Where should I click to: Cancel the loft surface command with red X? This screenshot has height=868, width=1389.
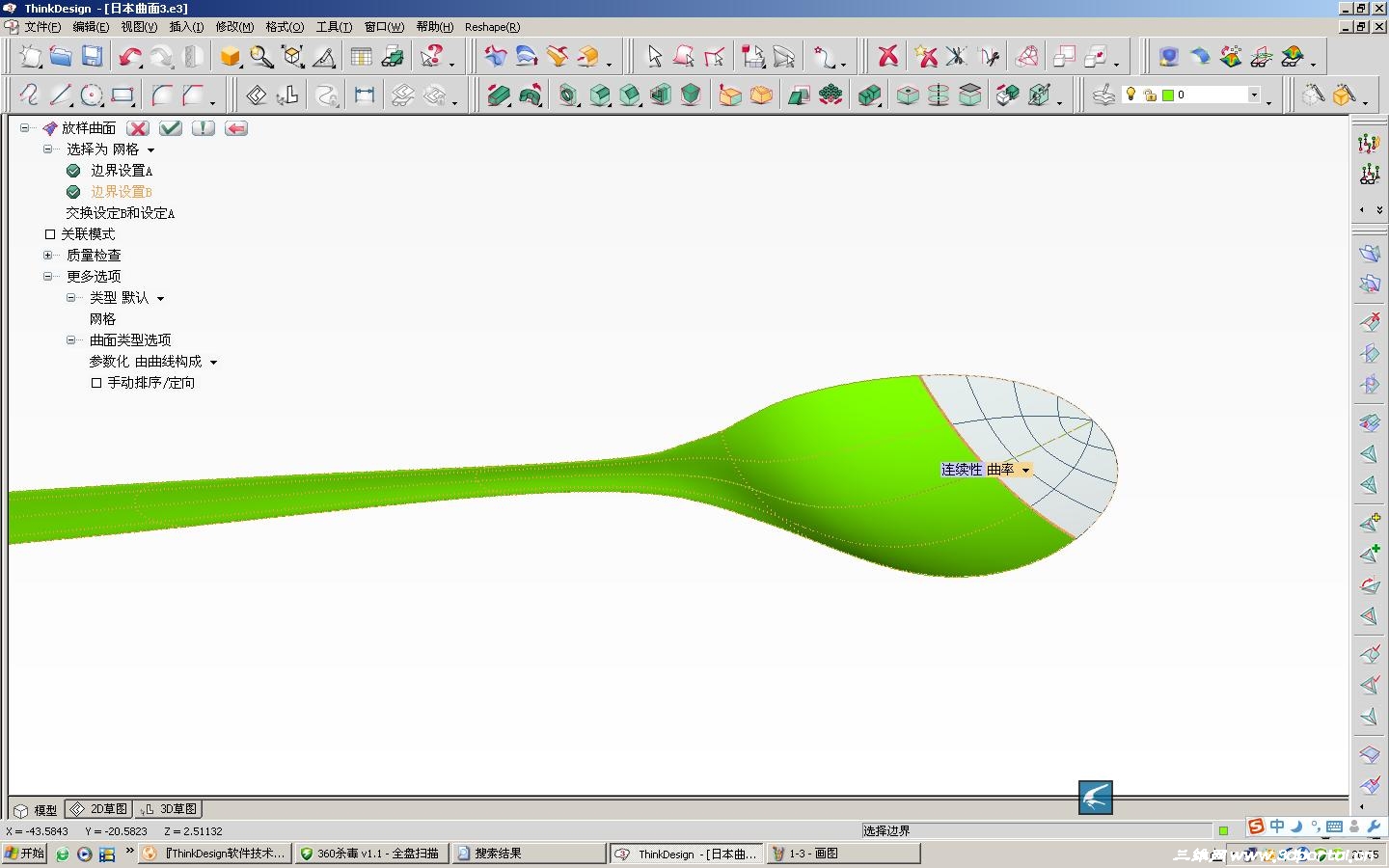[138, 128]
